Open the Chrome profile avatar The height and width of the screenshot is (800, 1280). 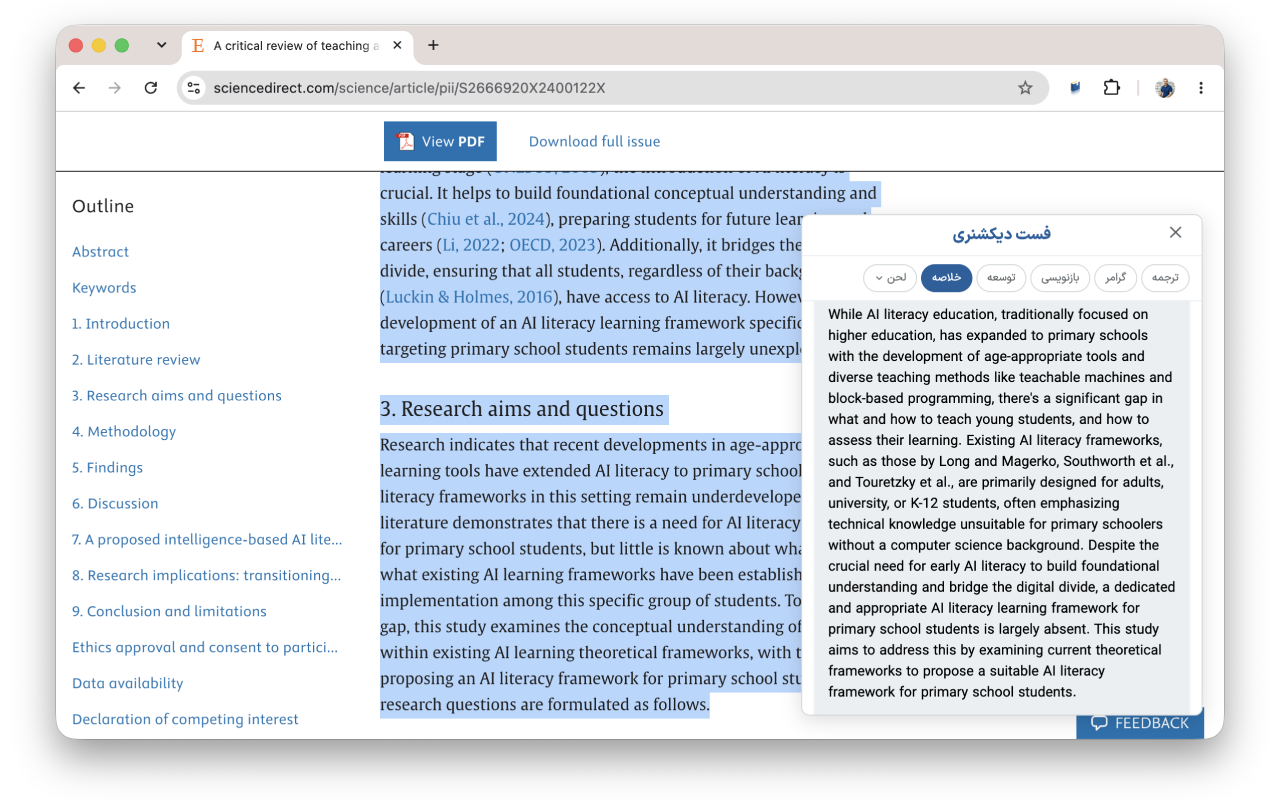click(1165, 88)
